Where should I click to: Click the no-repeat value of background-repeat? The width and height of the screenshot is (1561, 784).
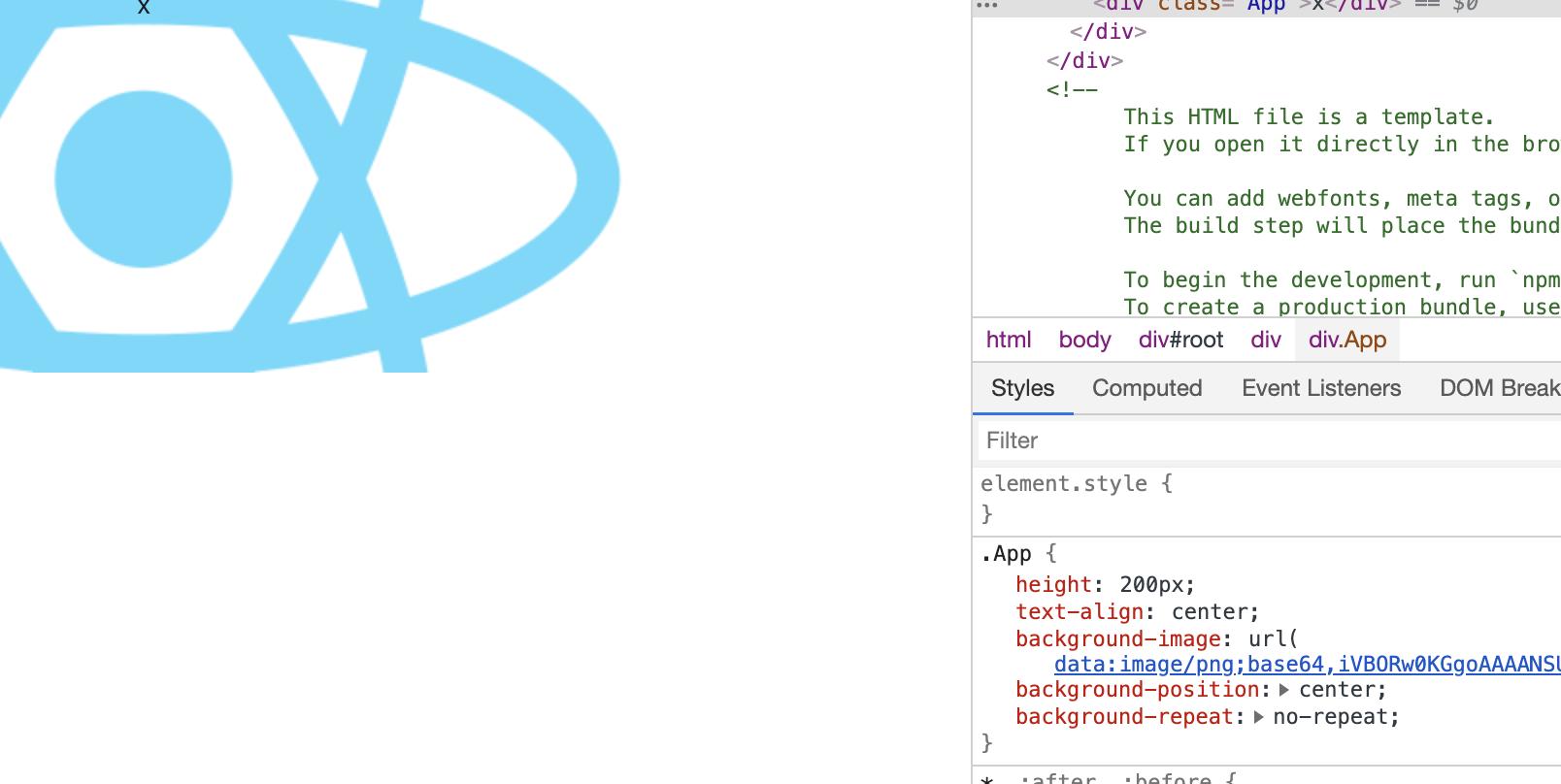click(x=1335, y=717)
